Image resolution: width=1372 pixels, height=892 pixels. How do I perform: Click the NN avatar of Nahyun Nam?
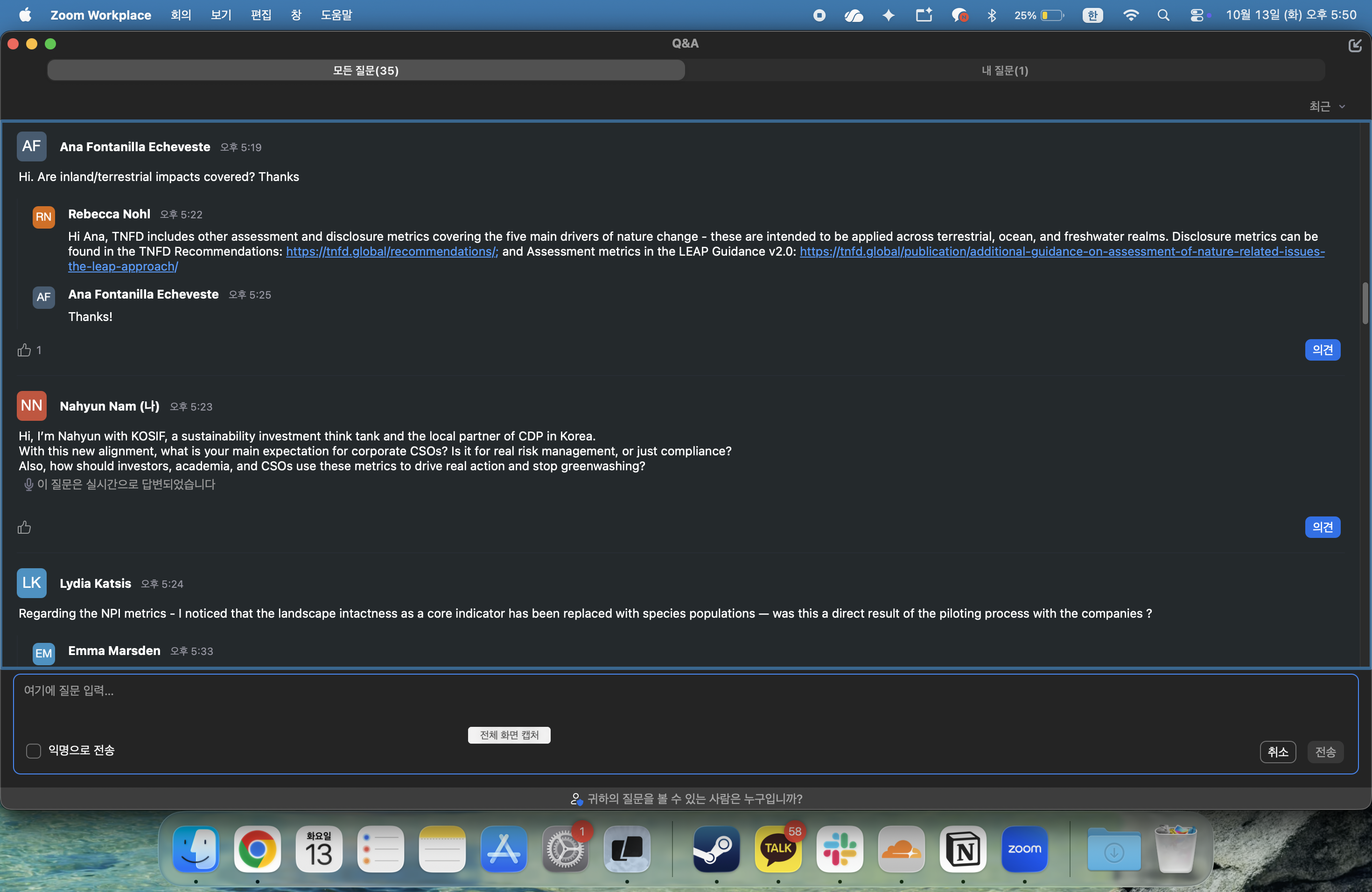pyautogui.click(x=32, y=406)
